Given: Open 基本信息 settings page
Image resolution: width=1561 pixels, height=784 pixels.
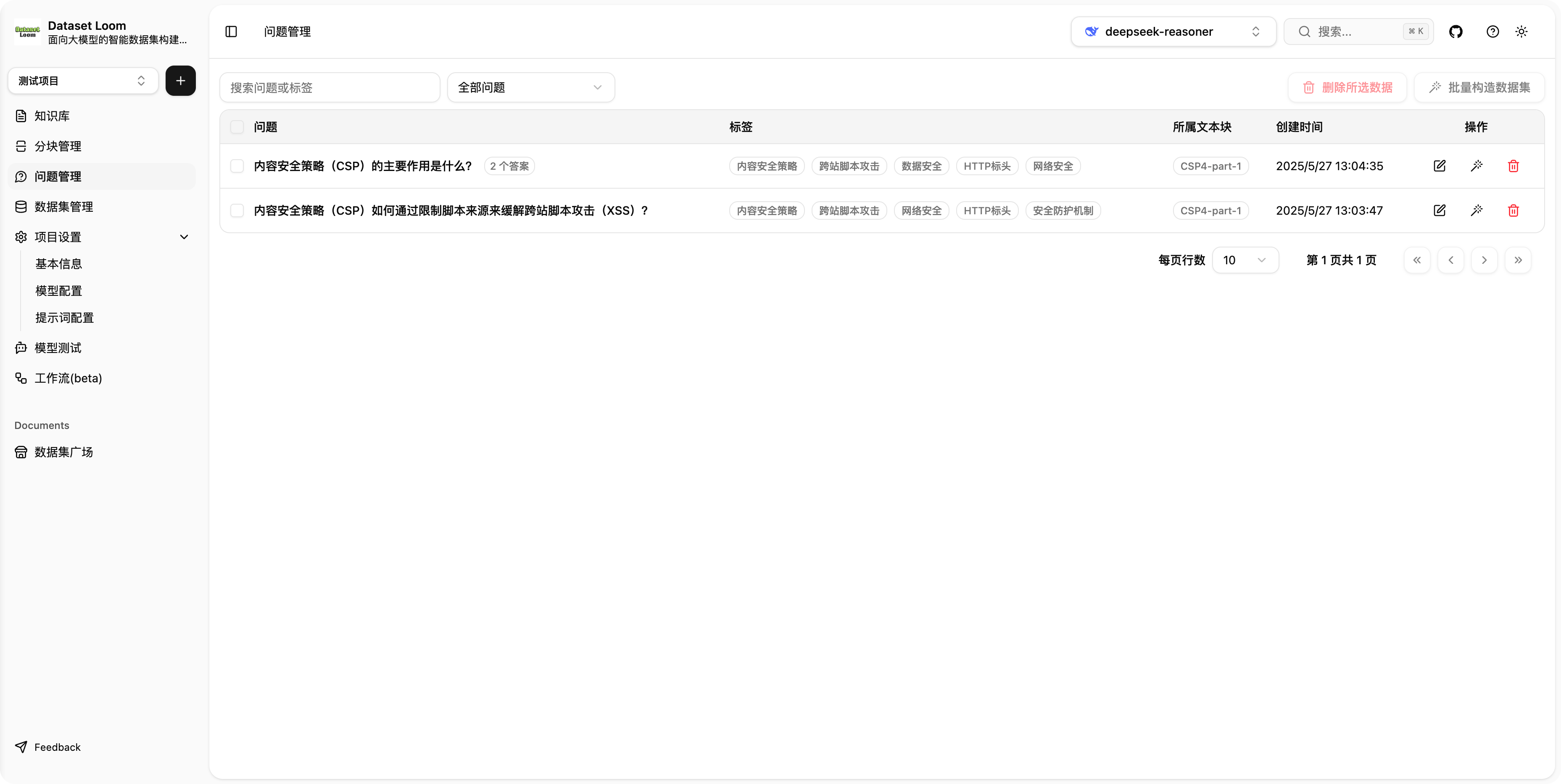Looking at the screenshot, I should point(59,263).
